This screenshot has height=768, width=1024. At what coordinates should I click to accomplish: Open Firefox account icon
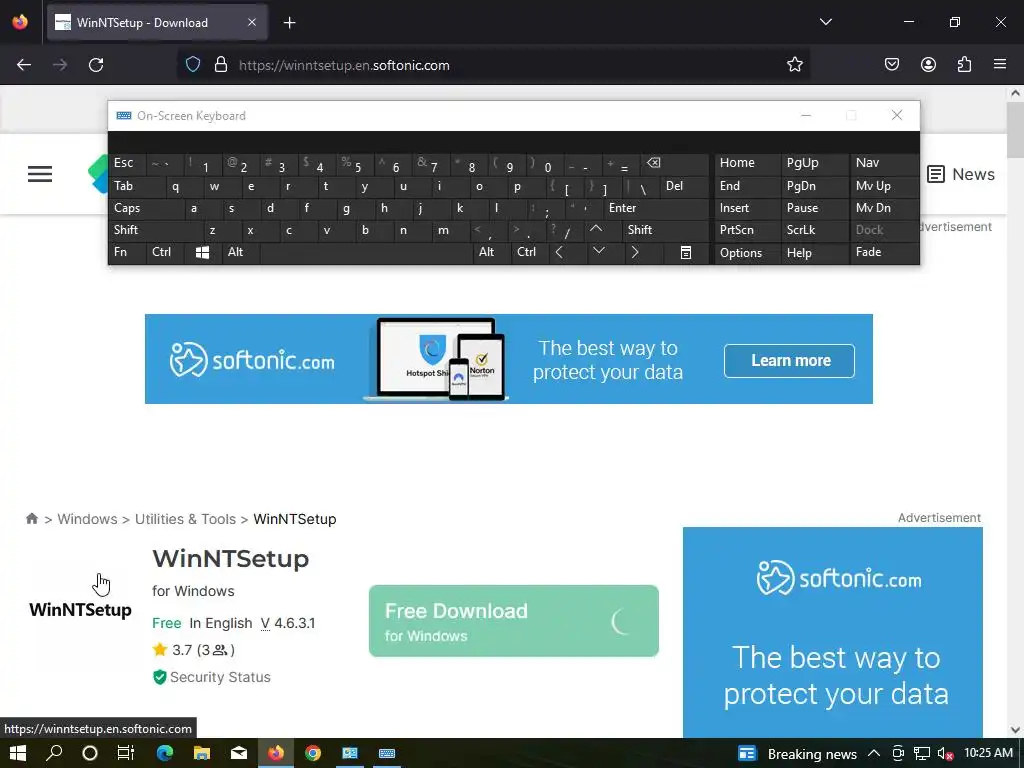tap(929, 65)
